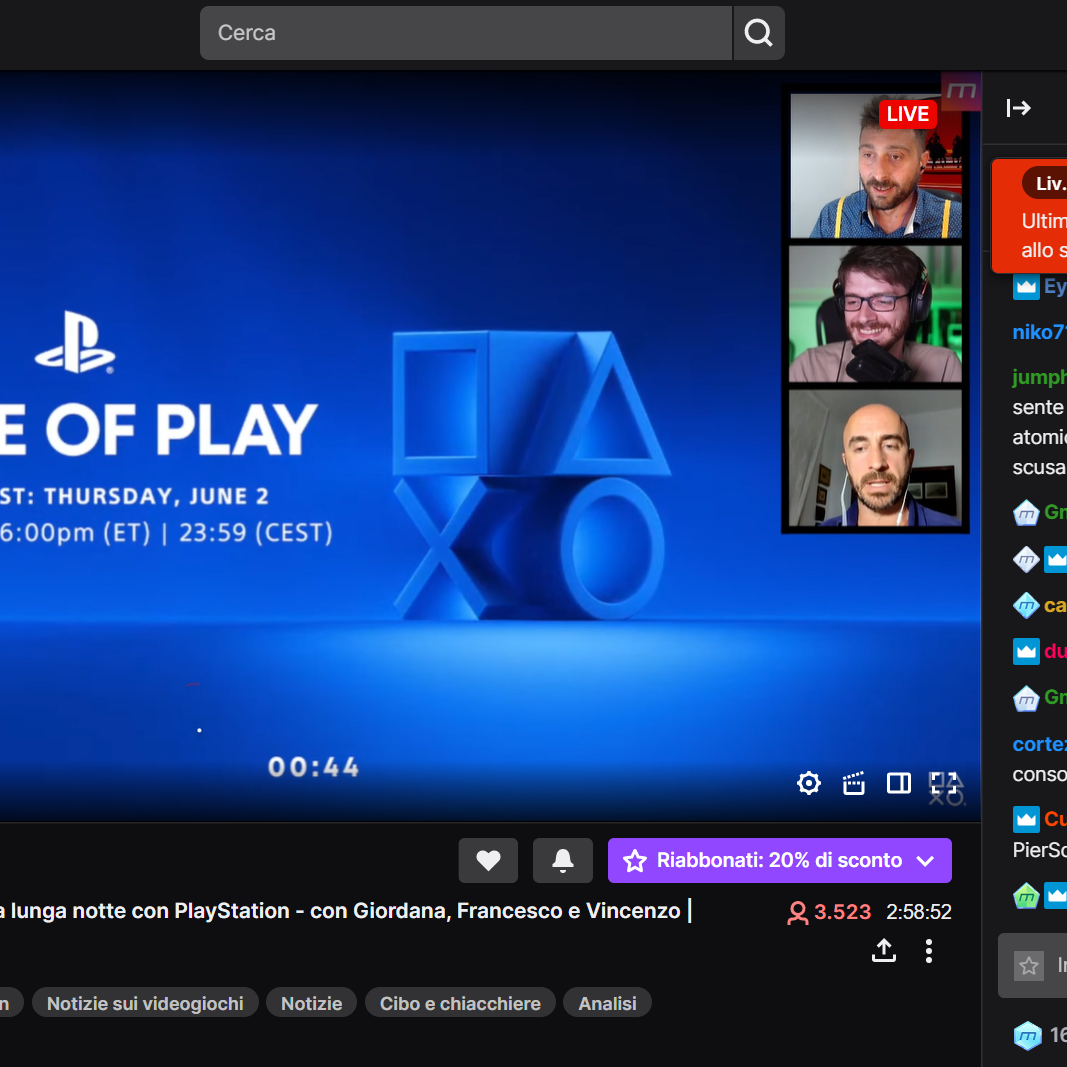Open channel points hexagon icon beside 16
The width and height of the screenshot is (1067, 1067).
(1028, 1036)
